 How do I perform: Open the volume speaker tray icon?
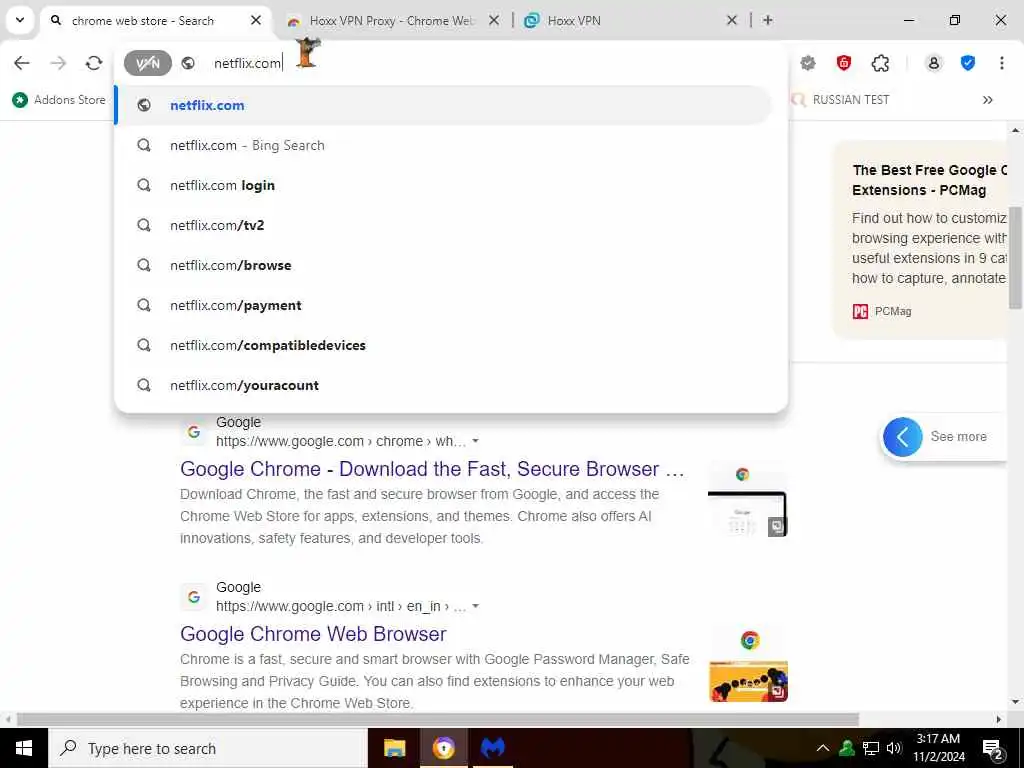click(894, 748)
